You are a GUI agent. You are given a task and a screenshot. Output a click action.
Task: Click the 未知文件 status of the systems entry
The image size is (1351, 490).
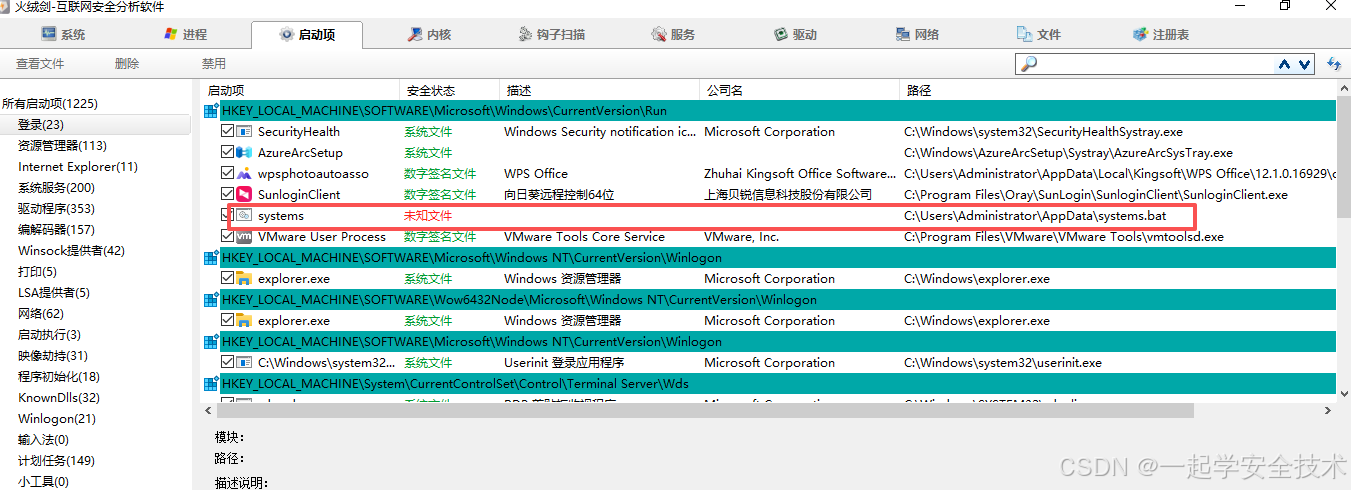point(428,216)
